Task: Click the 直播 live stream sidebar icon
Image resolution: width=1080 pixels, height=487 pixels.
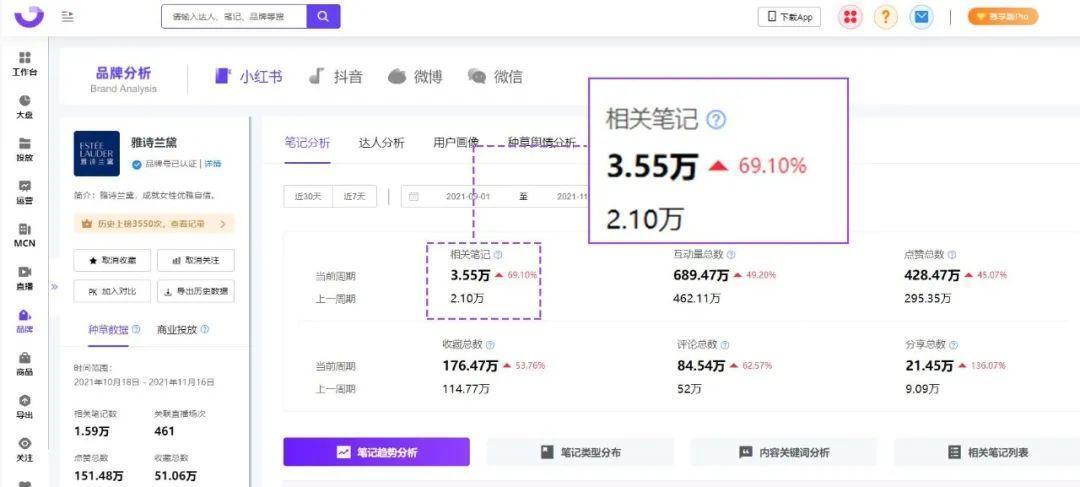Action: [25, 277]
